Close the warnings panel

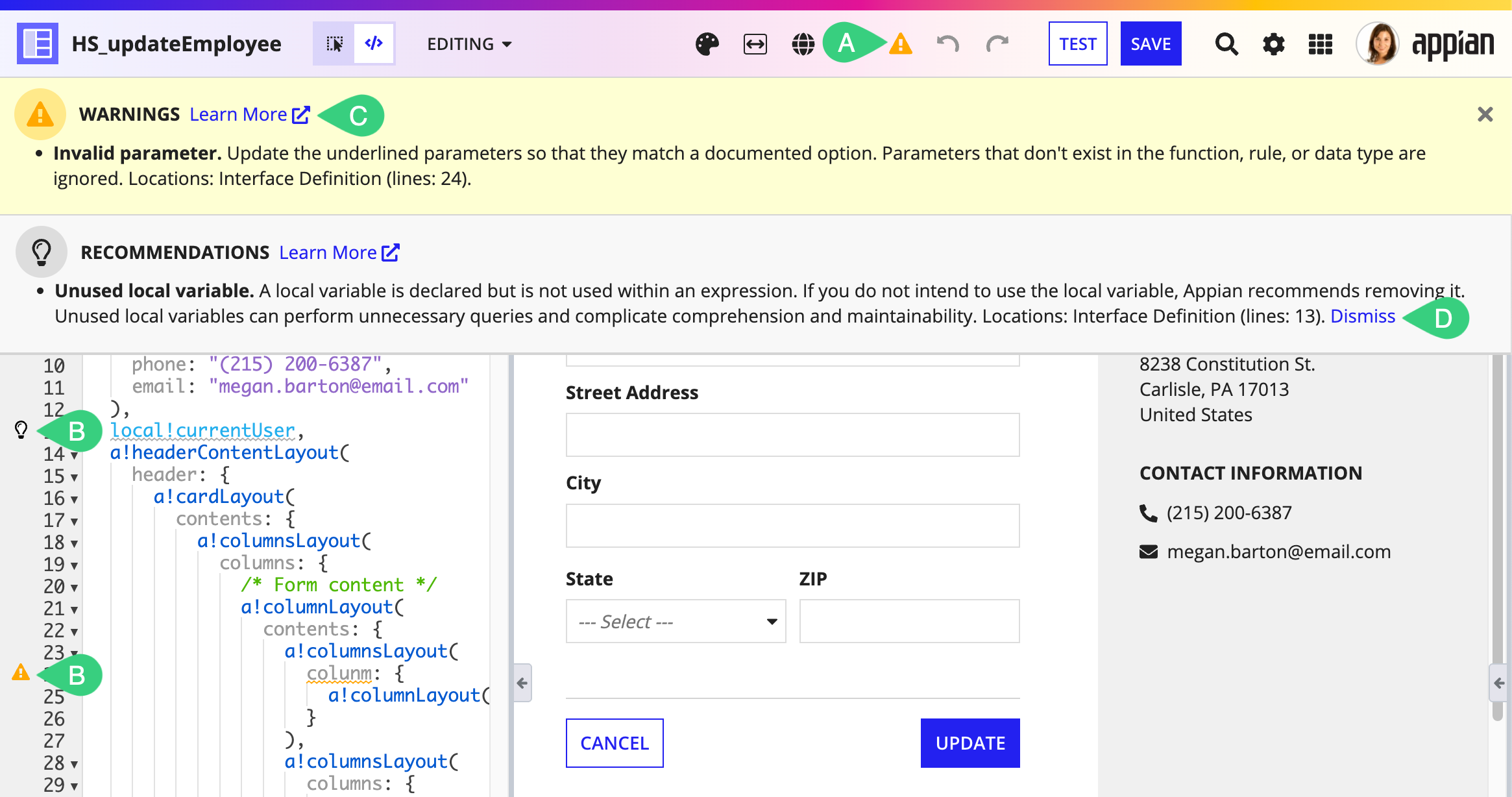(x=1485, y=114)
